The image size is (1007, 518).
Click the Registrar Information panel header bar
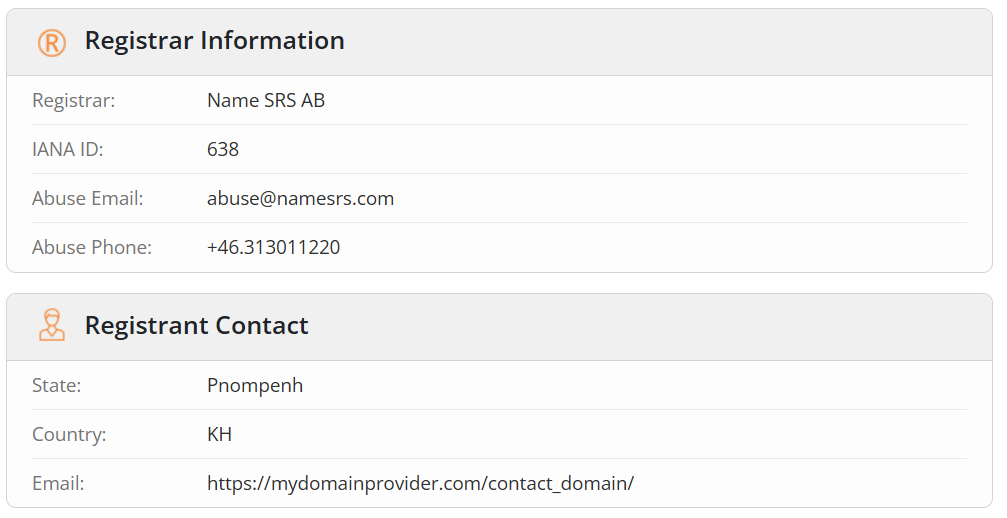(500, 42)
